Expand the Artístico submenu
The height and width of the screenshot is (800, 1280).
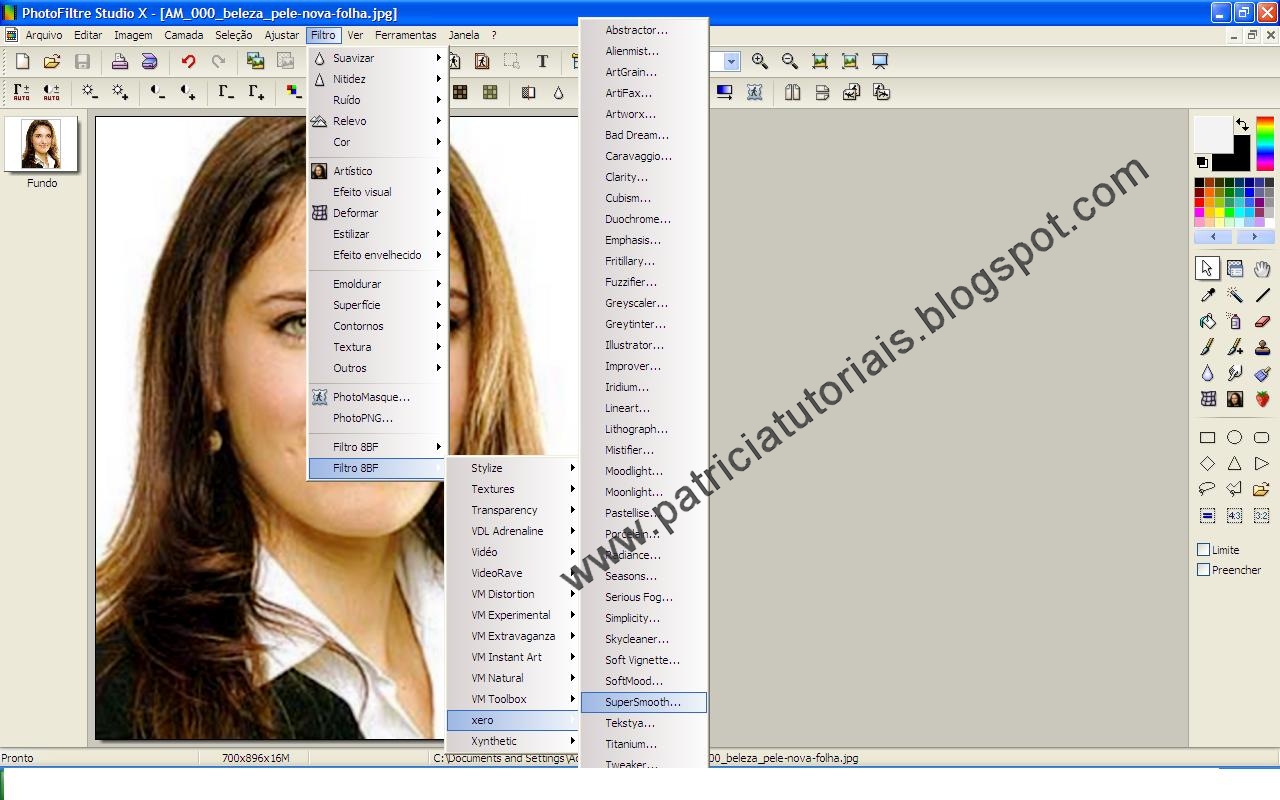378,171
